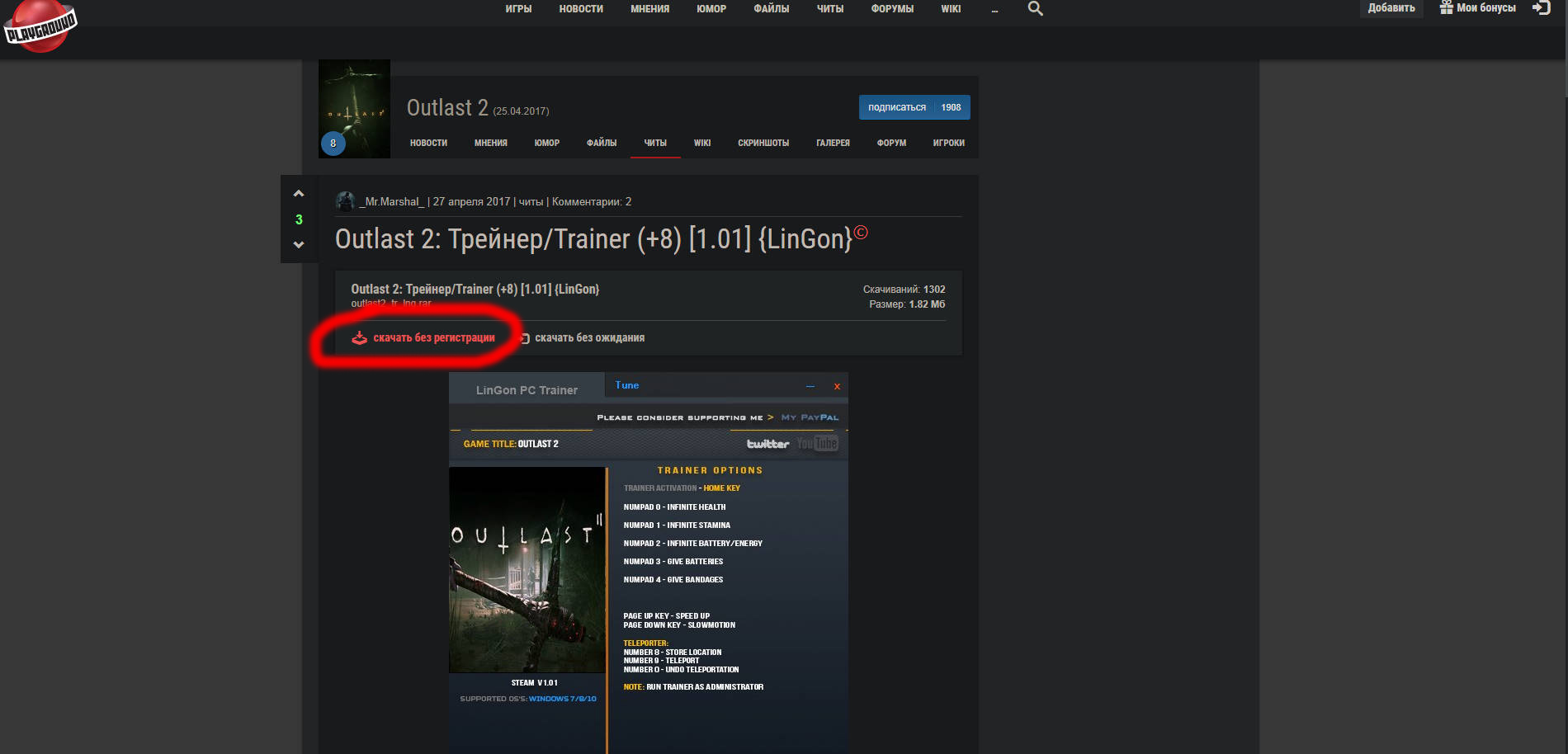Open НОВОСТИ in the top navigation

point(581,9)
